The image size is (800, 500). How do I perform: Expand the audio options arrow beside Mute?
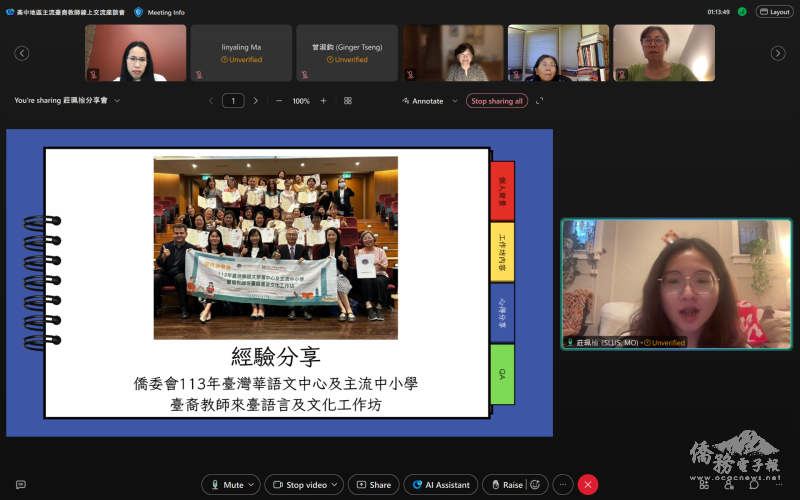(251, 485)
